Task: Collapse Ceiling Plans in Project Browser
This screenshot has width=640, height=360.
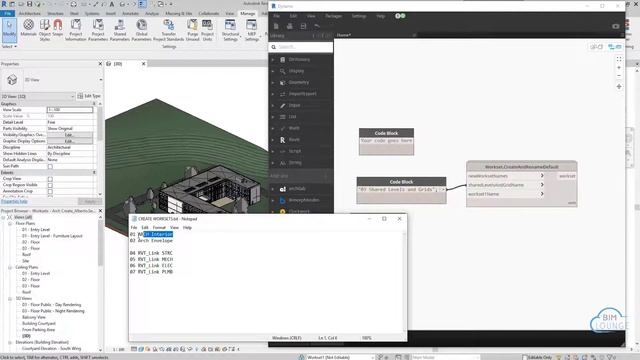Action: click(10, 267)
